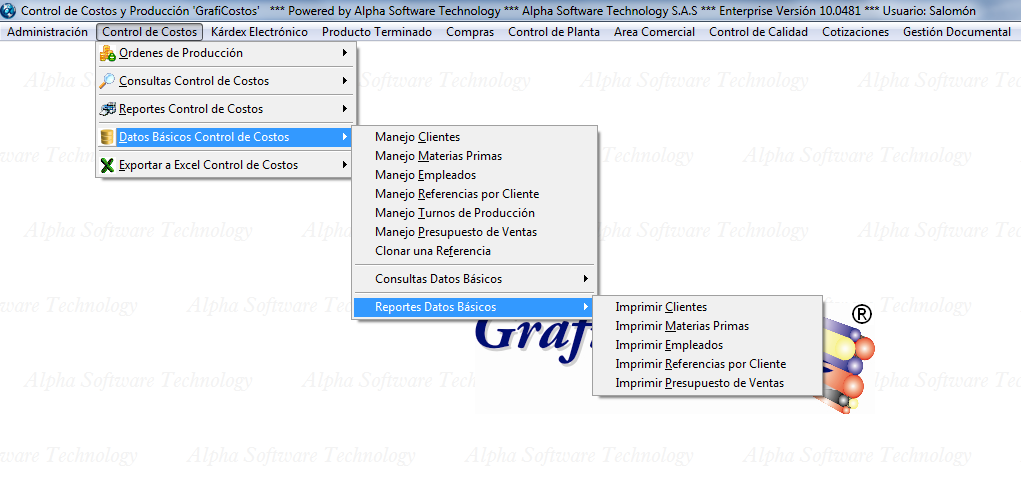Click the Exportar a Excel icon
This screenshot has height=501, width=1021.
[x=108, y=165]
